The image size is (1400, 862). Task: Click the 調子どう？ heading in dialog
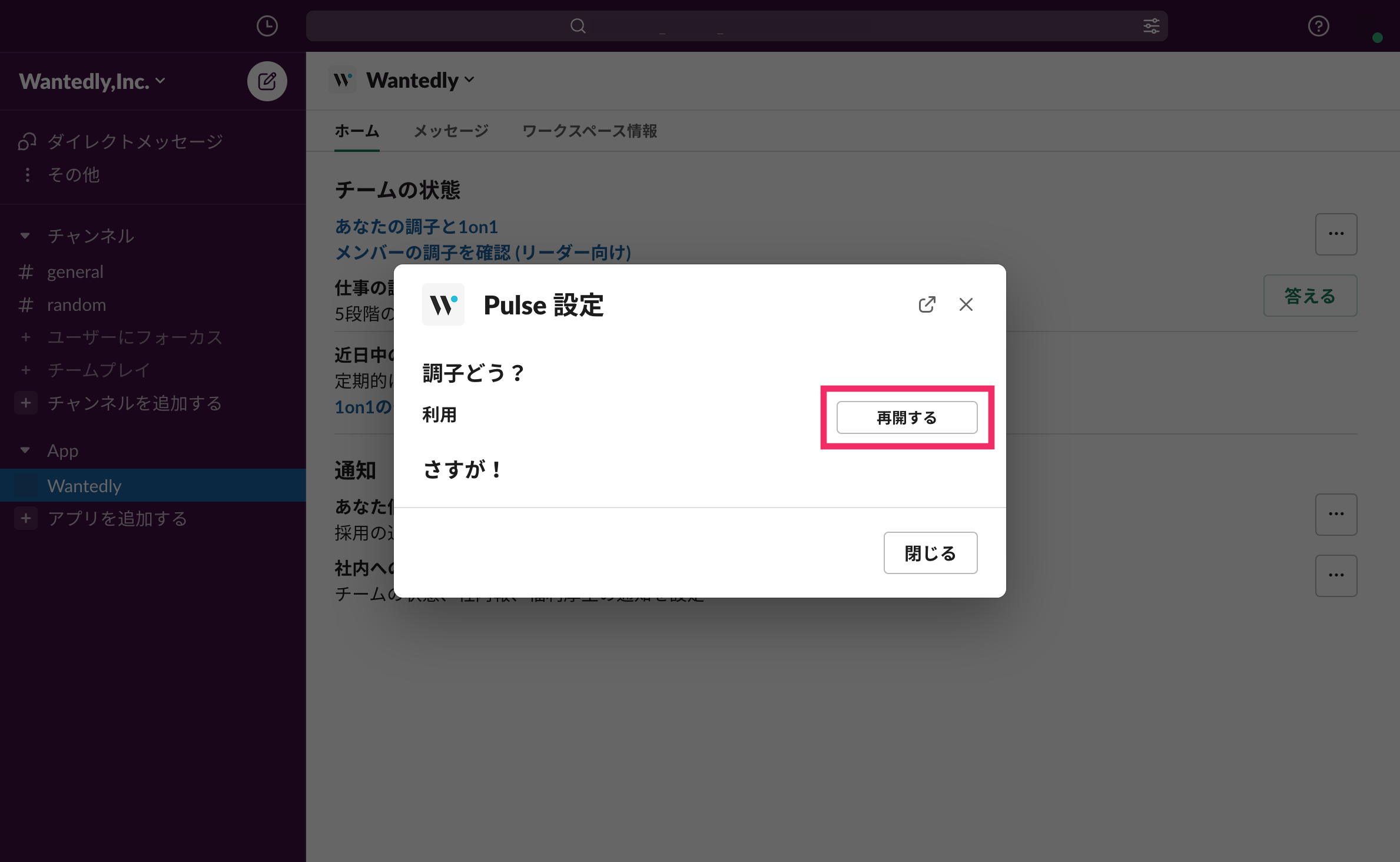[473, 373]
